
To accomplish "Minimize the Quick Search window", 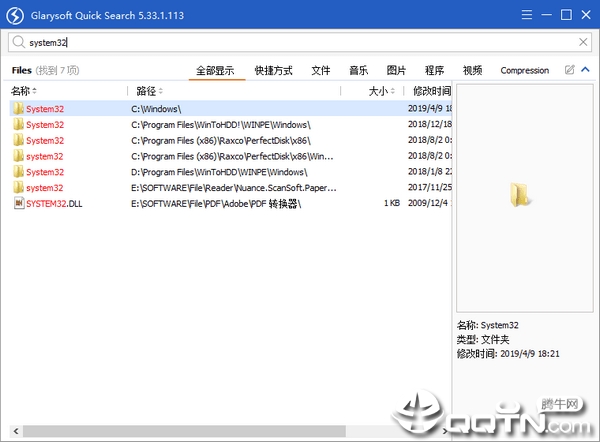I will tap(546, 15).
